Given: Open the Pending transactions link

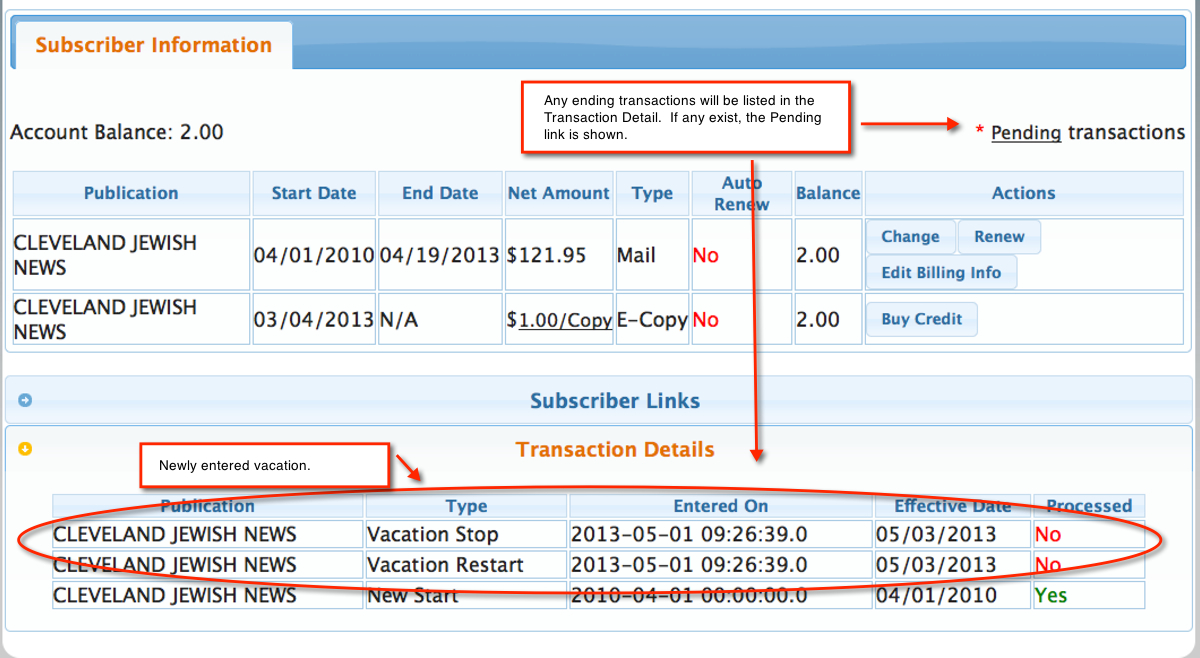Looking at the screenshot, I should (1026, 132).
